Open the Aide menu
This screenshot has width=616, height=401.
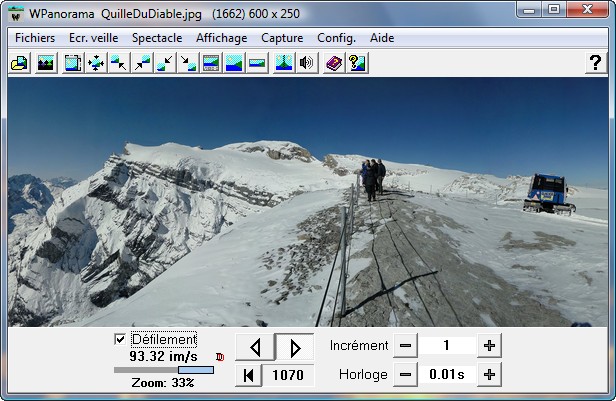(382, 38)
